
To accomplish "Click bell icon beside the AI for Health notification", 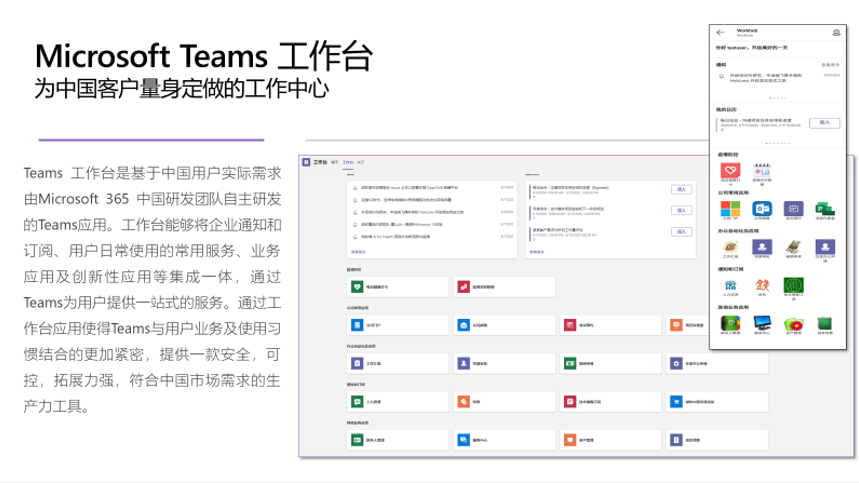I will (355, 237).
